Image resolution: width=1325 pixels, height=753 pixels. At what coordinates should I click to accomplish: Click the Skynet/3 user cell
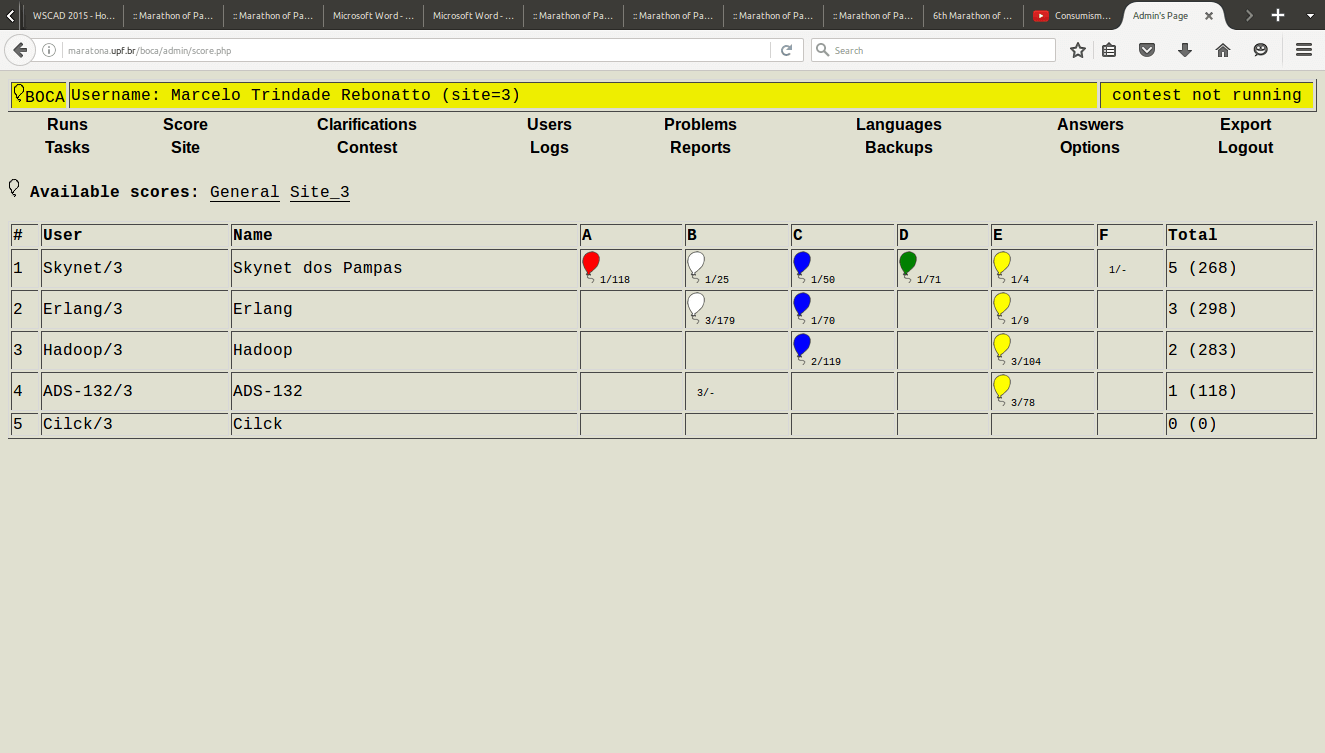135,269
